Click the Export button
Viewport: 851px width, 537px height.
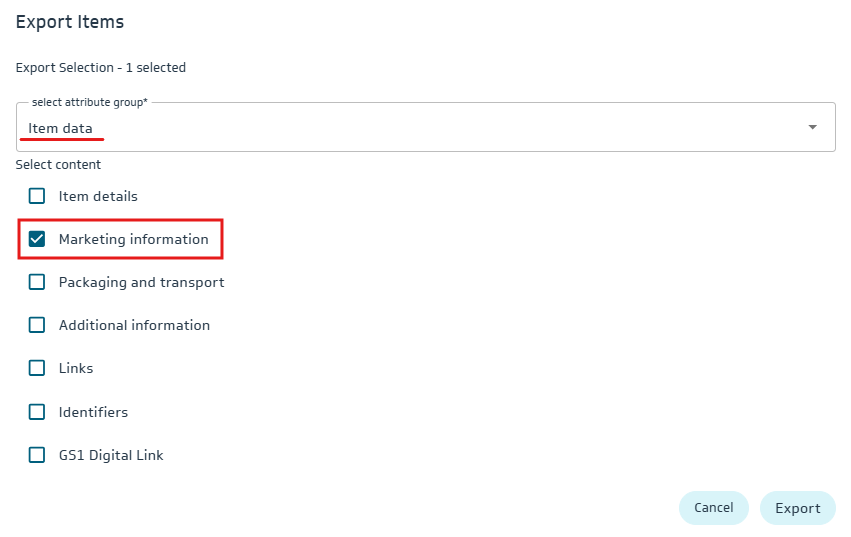click(797, 508)
